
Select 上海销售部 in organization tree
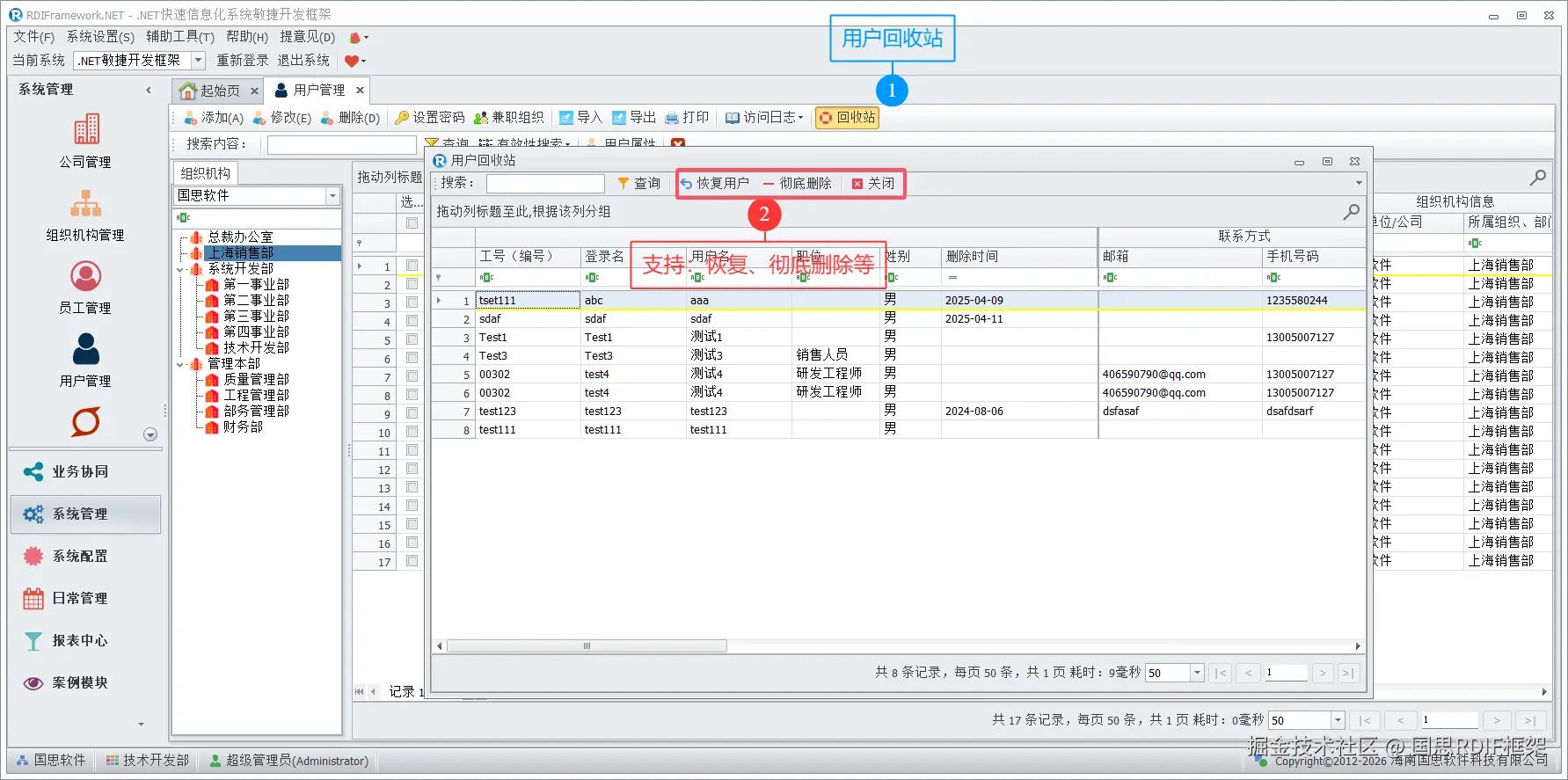coord(240,253)
